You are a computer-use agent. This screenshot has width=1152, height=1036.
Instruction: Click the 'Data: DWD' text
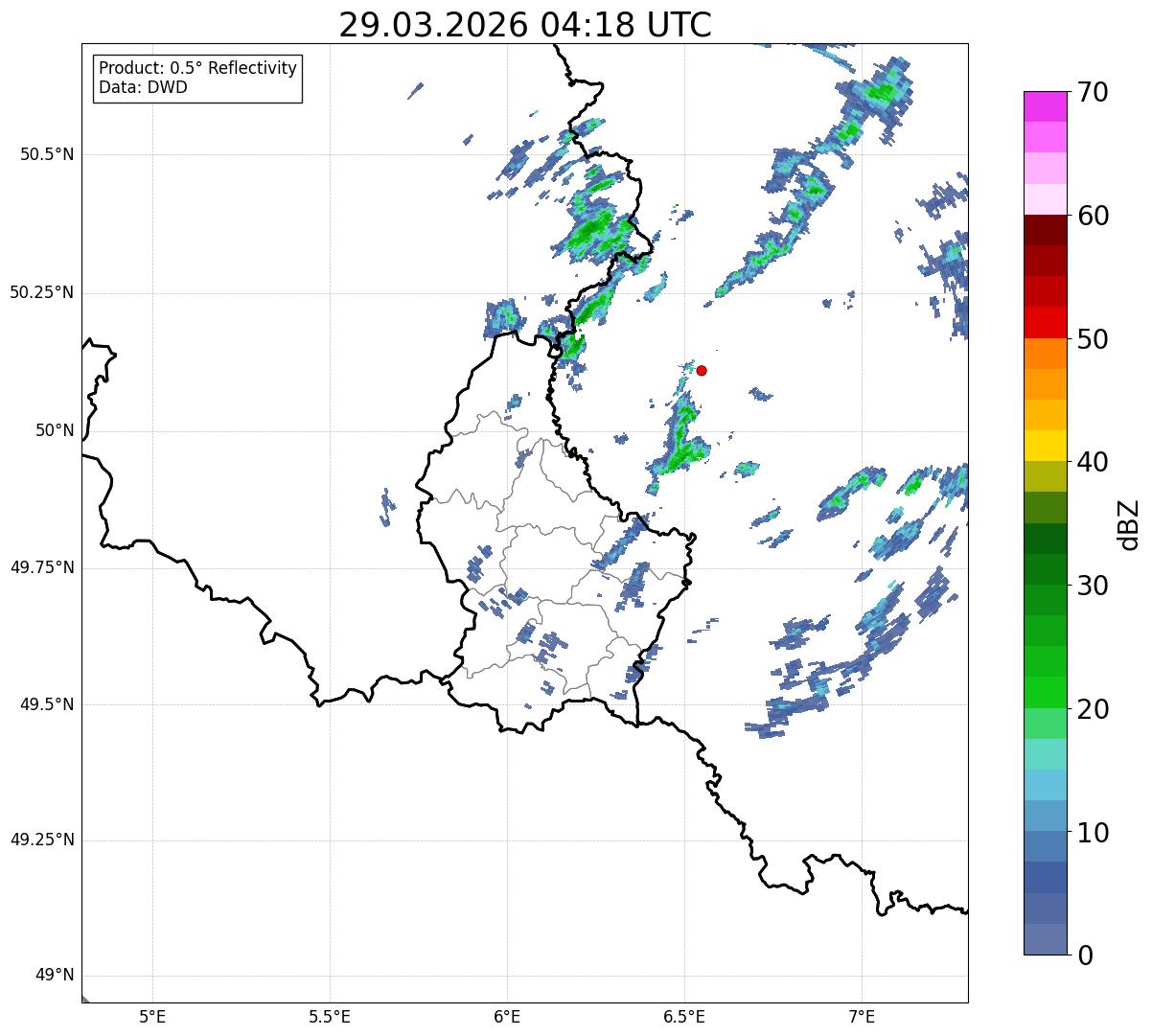pos(143,87)
